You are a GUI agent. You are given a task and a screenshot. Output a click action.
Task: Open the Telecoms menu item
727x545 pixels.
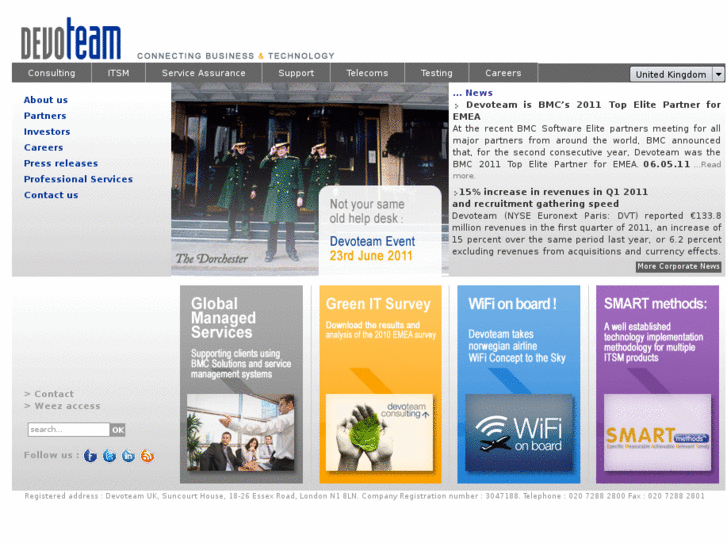click(x=367, y=73)
